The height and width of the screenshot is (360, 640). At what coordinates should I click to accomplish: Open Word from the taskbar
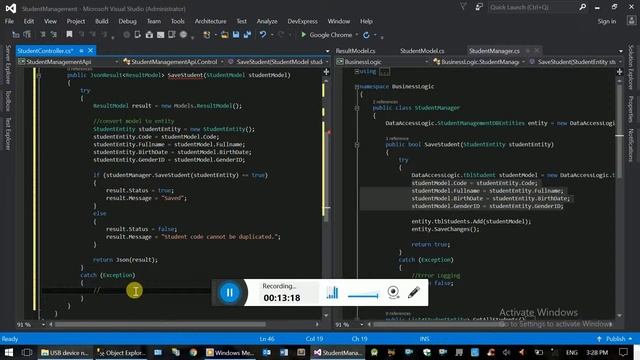(x=284, y=352)
